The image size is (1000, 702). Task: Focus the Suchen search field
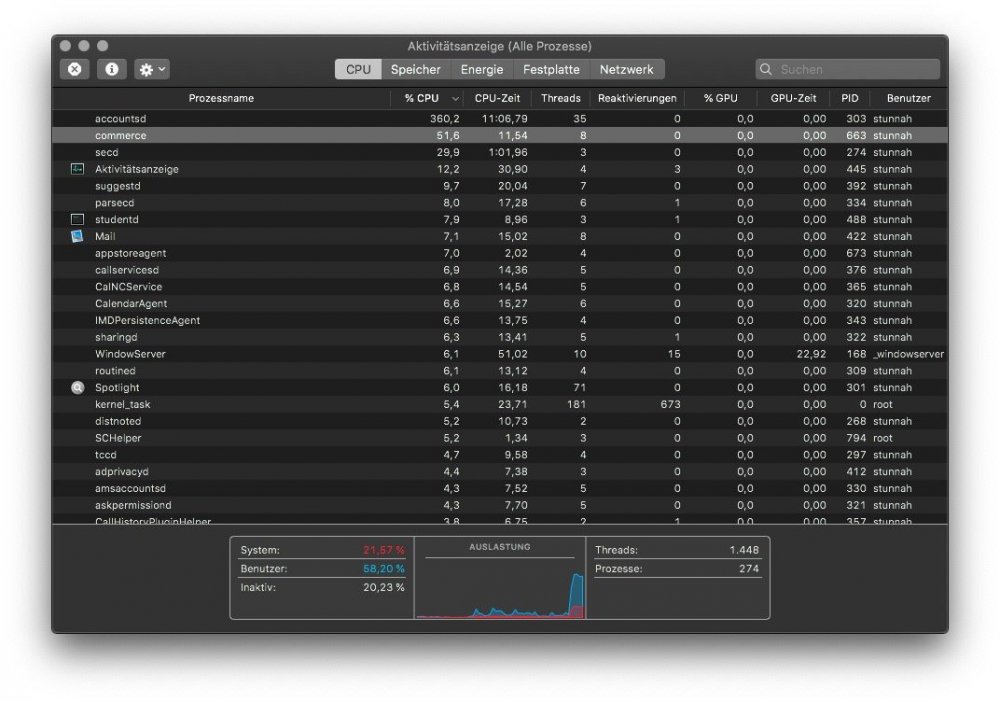point(848,69)
